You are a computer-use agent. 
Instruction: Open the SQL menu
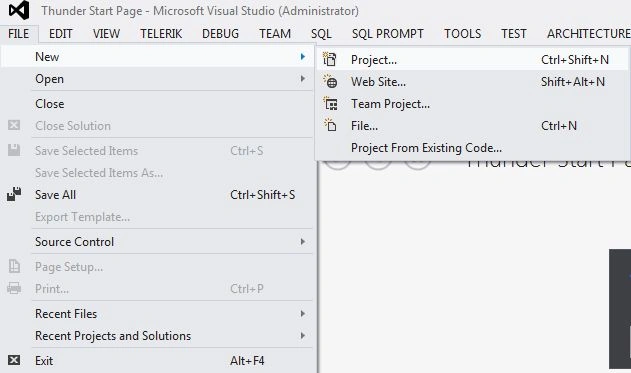click(x=321, y=33)
